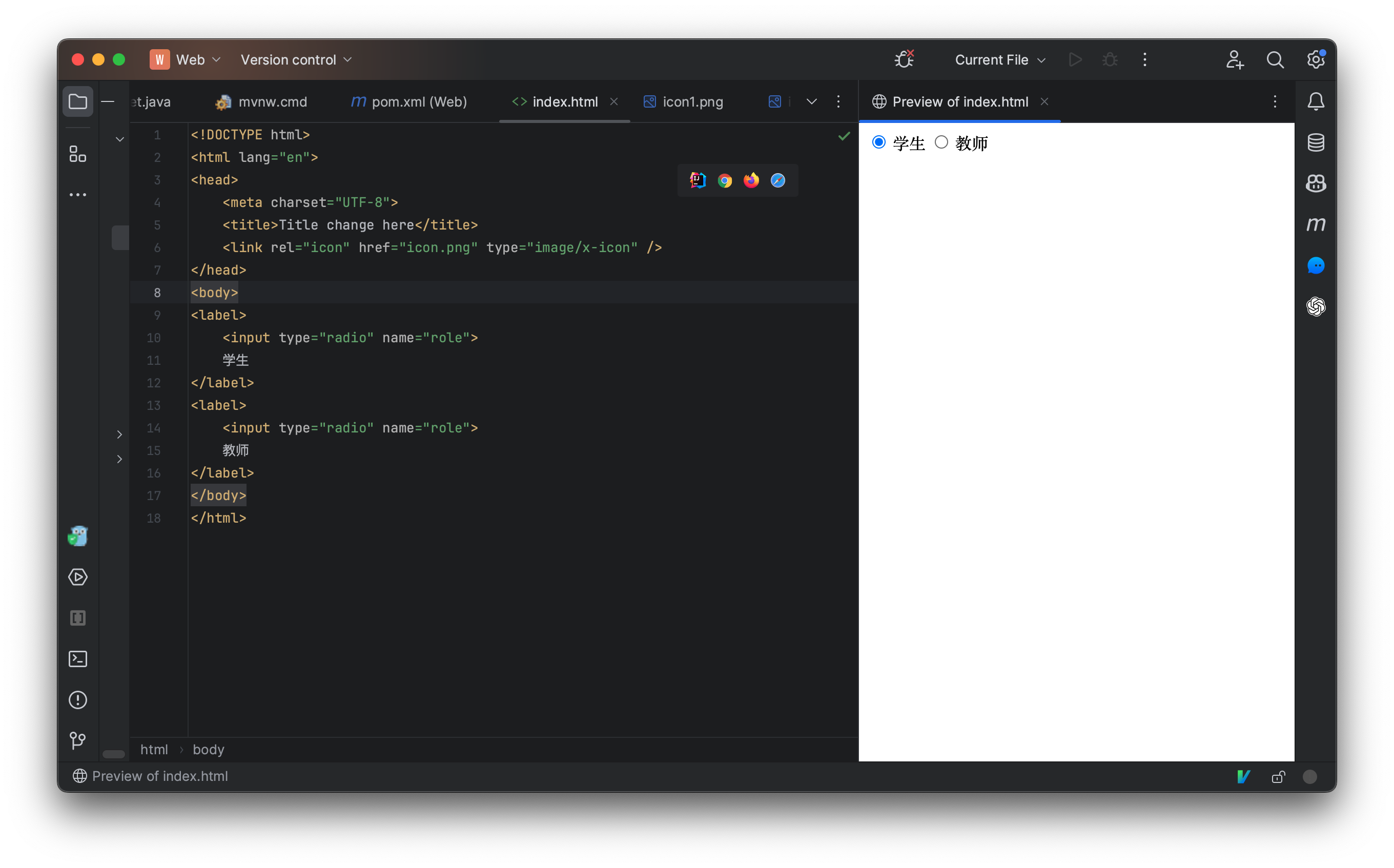Open index.html in Chrome
This screenshot has width=1394, height=868.
click(x=725, y=181)
